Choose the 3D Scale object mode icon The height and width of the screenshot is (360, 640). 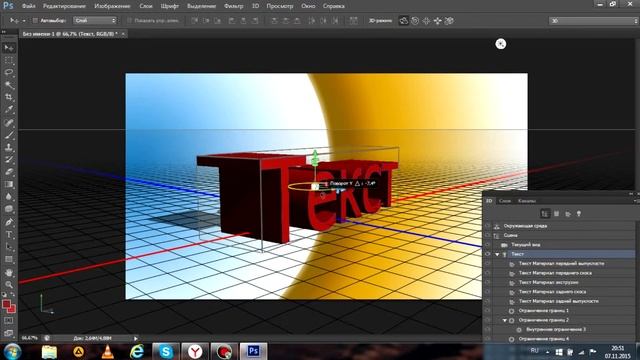pos(449,21)
